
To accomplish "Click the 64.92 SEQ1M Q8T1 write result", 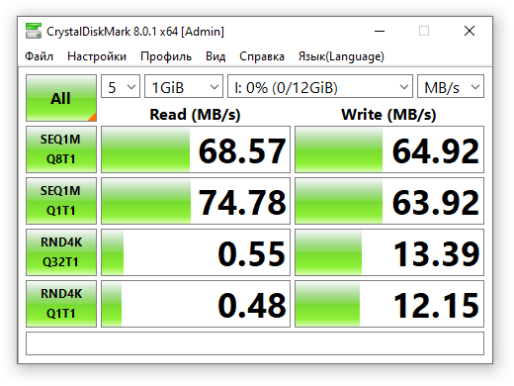I will (x=389, y=149).
